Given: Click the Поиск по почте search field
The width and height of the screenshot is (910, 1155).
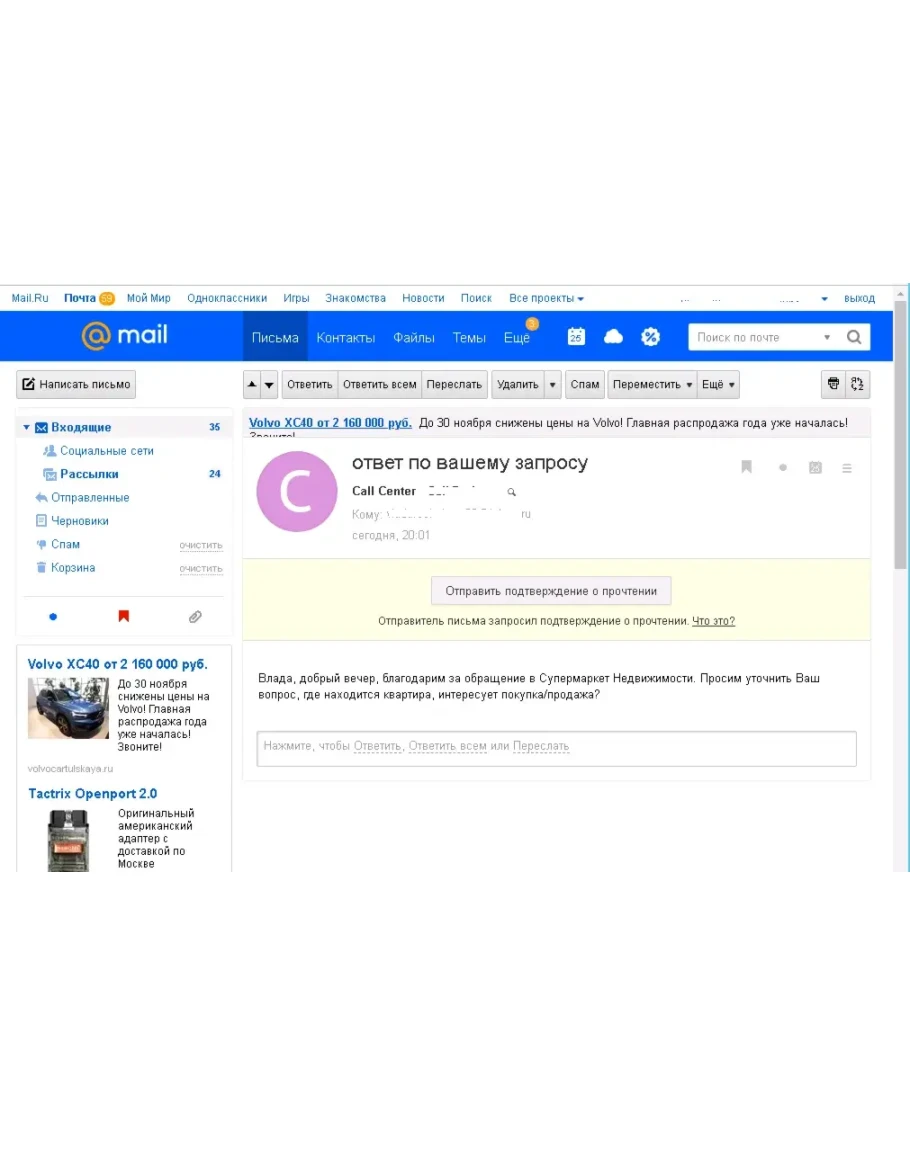Looking at the screenshot, I should (x=755, y=337).
